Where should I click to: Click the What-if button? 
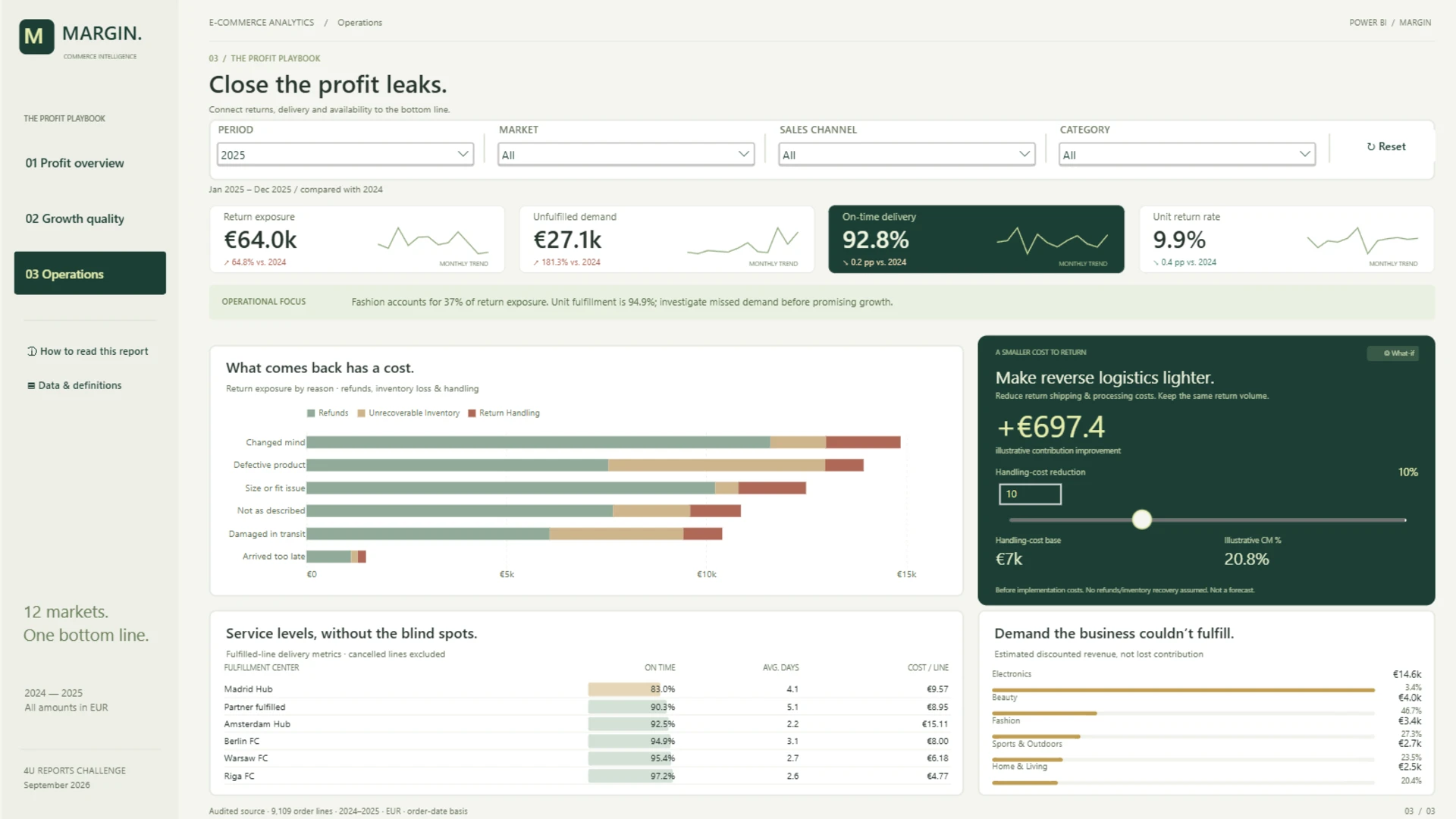tap(1392, 353)
